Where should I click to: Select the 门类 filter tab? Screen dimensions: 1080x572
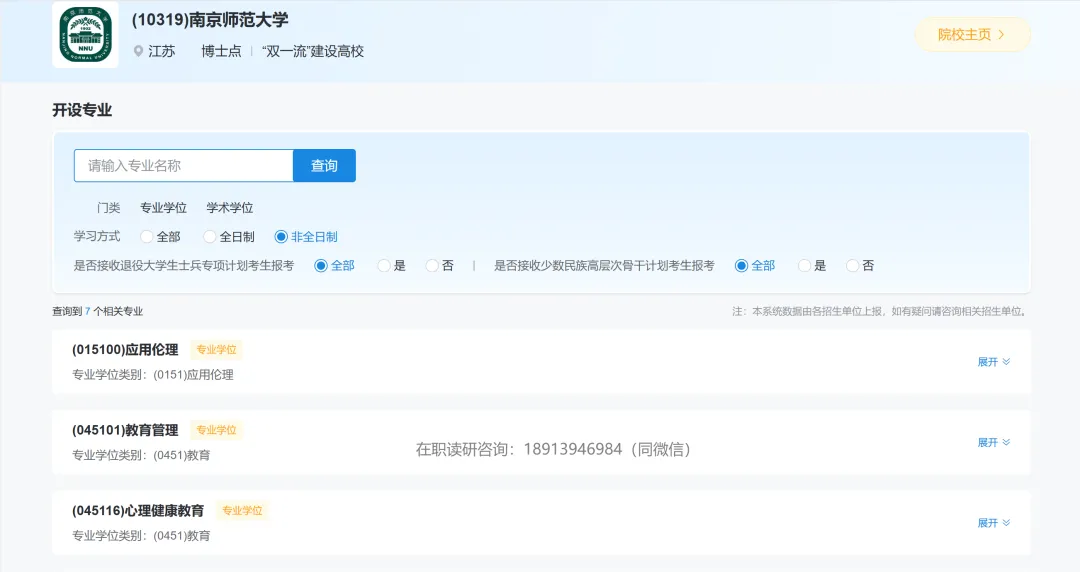tap(108, 207)
